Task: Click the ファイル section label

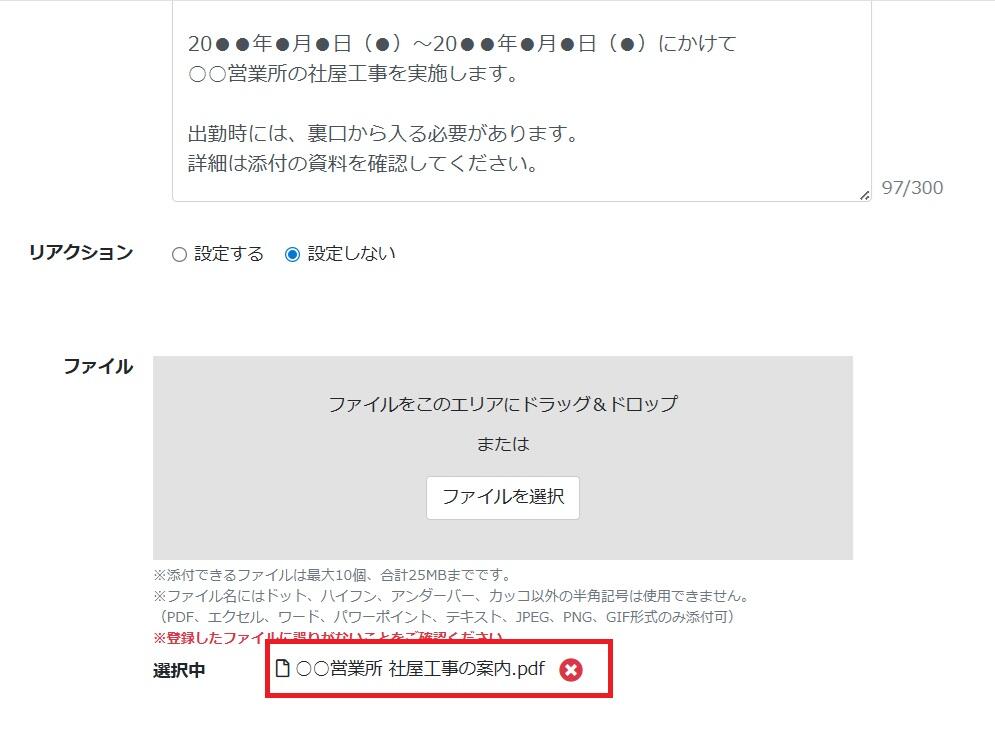Action: (98, 366)
